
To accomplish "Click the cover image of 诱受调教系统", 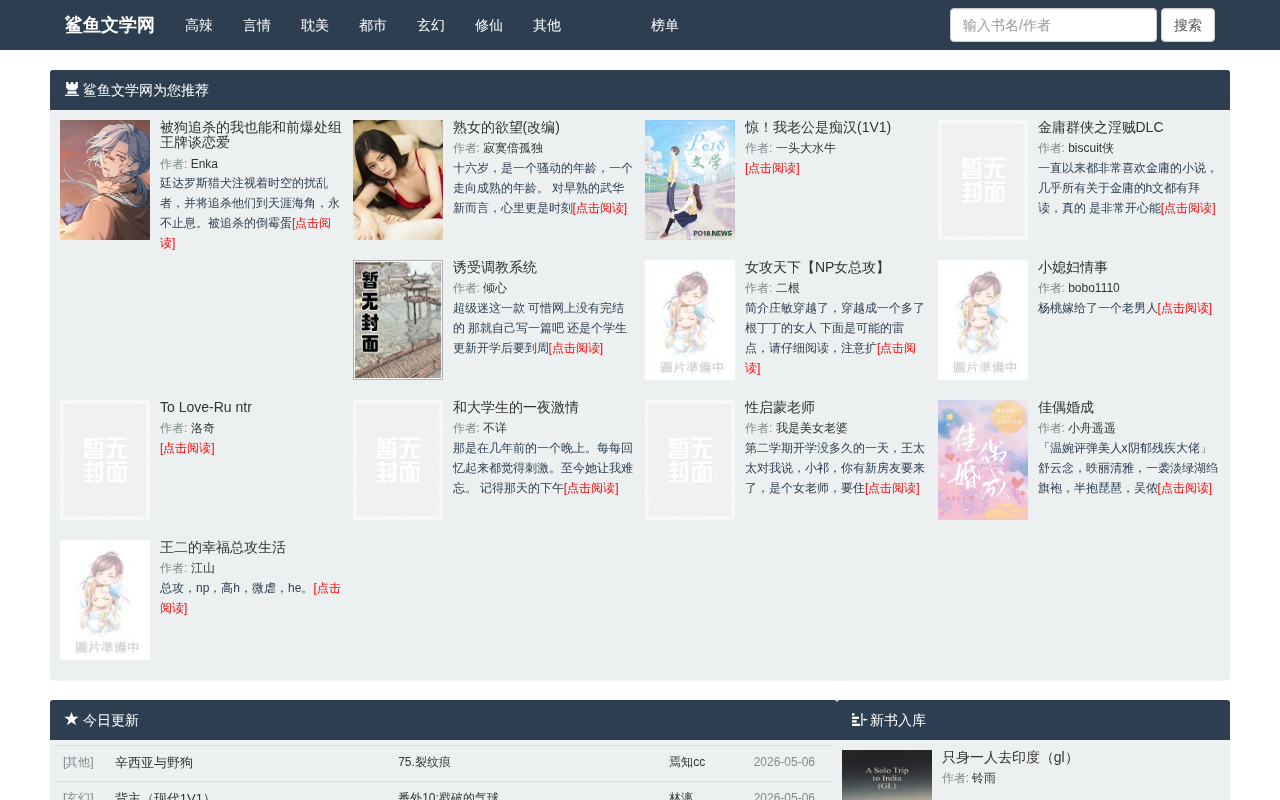I will tap(398, 320).
